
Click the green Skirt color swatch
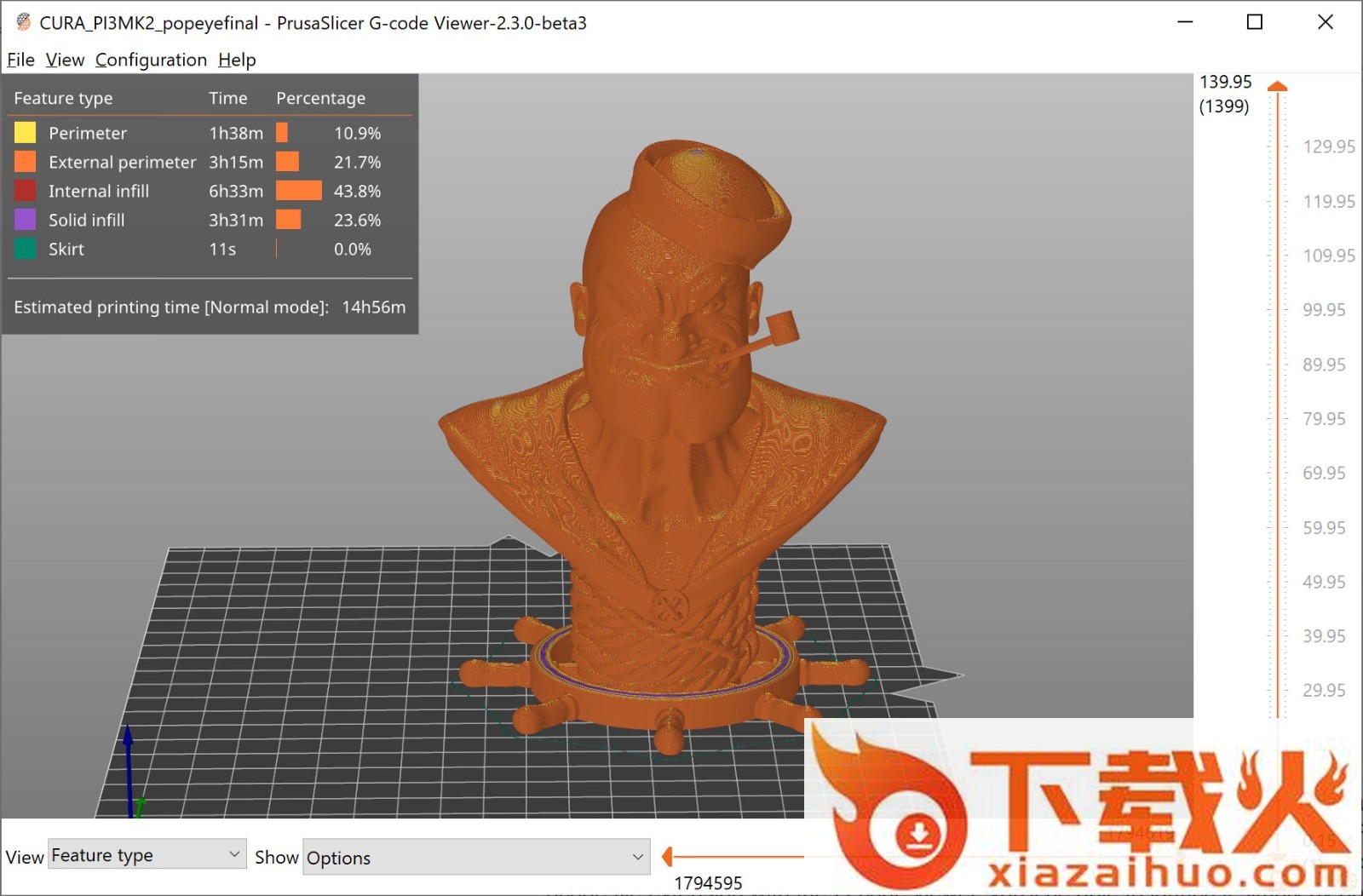[x=26, y=249]
